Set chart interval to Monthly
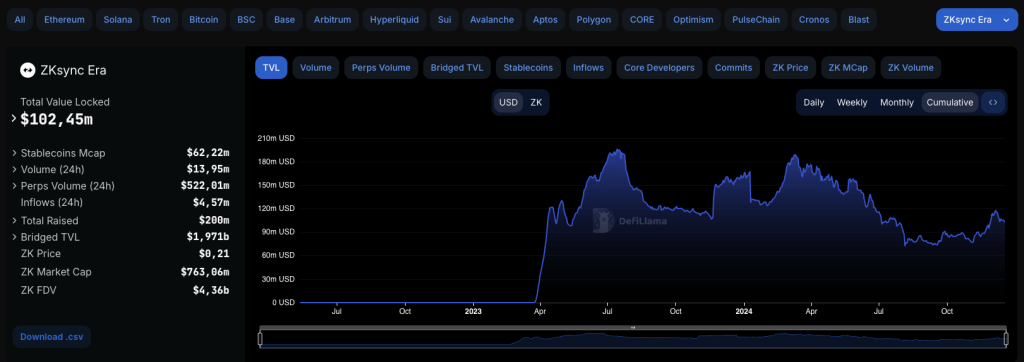This screenshot has width=1024, height=362. [897, 103]
